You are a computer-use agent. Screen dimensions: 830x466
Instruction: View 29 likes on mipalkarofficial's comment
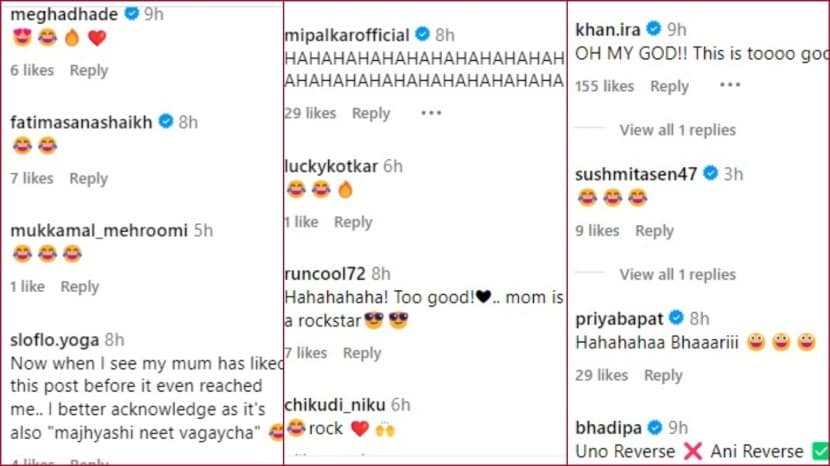[x=310, y=113]
